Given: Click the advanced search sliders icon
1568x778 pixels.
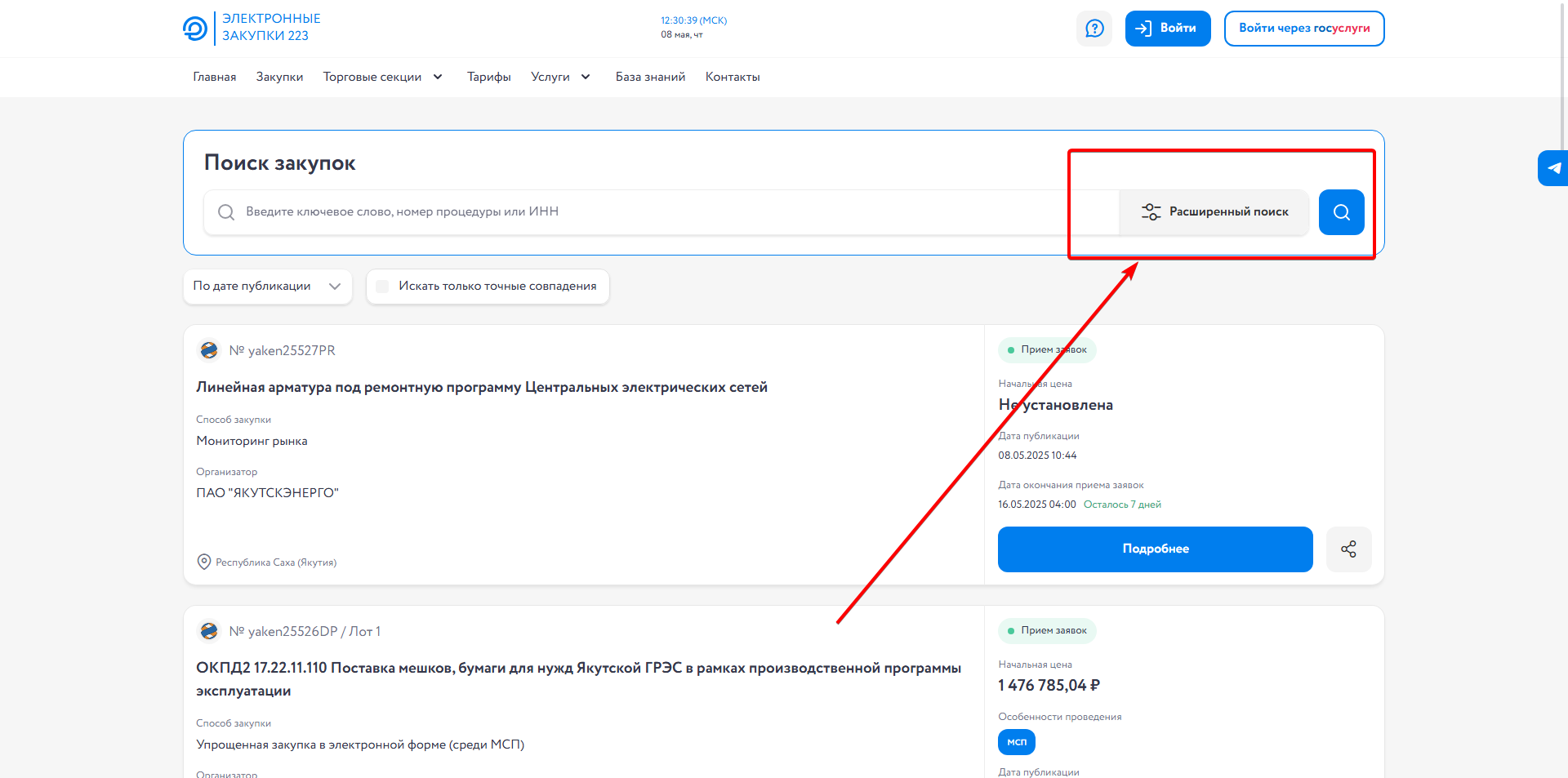Looking at the screenshot, I should point(1151,212).
